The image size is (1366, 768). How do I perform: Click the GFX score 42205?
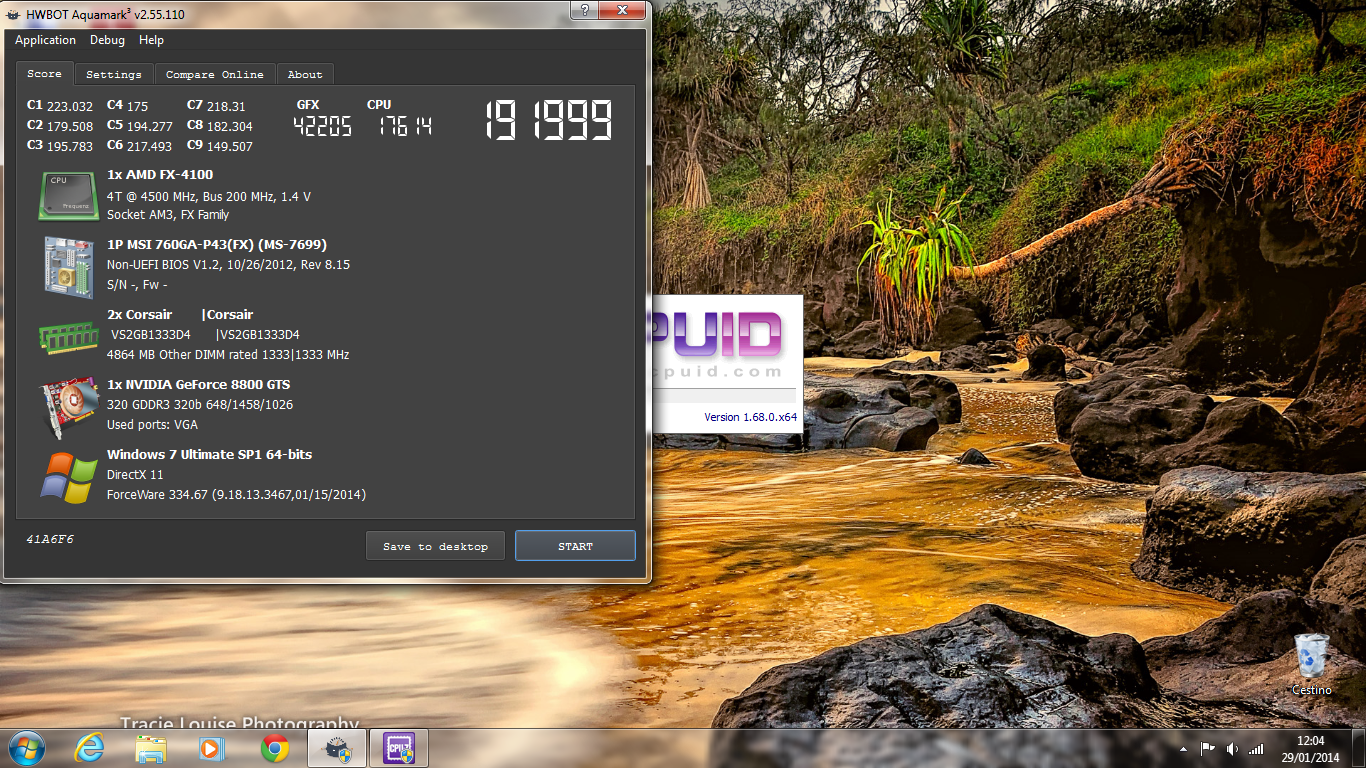point(322,126)
